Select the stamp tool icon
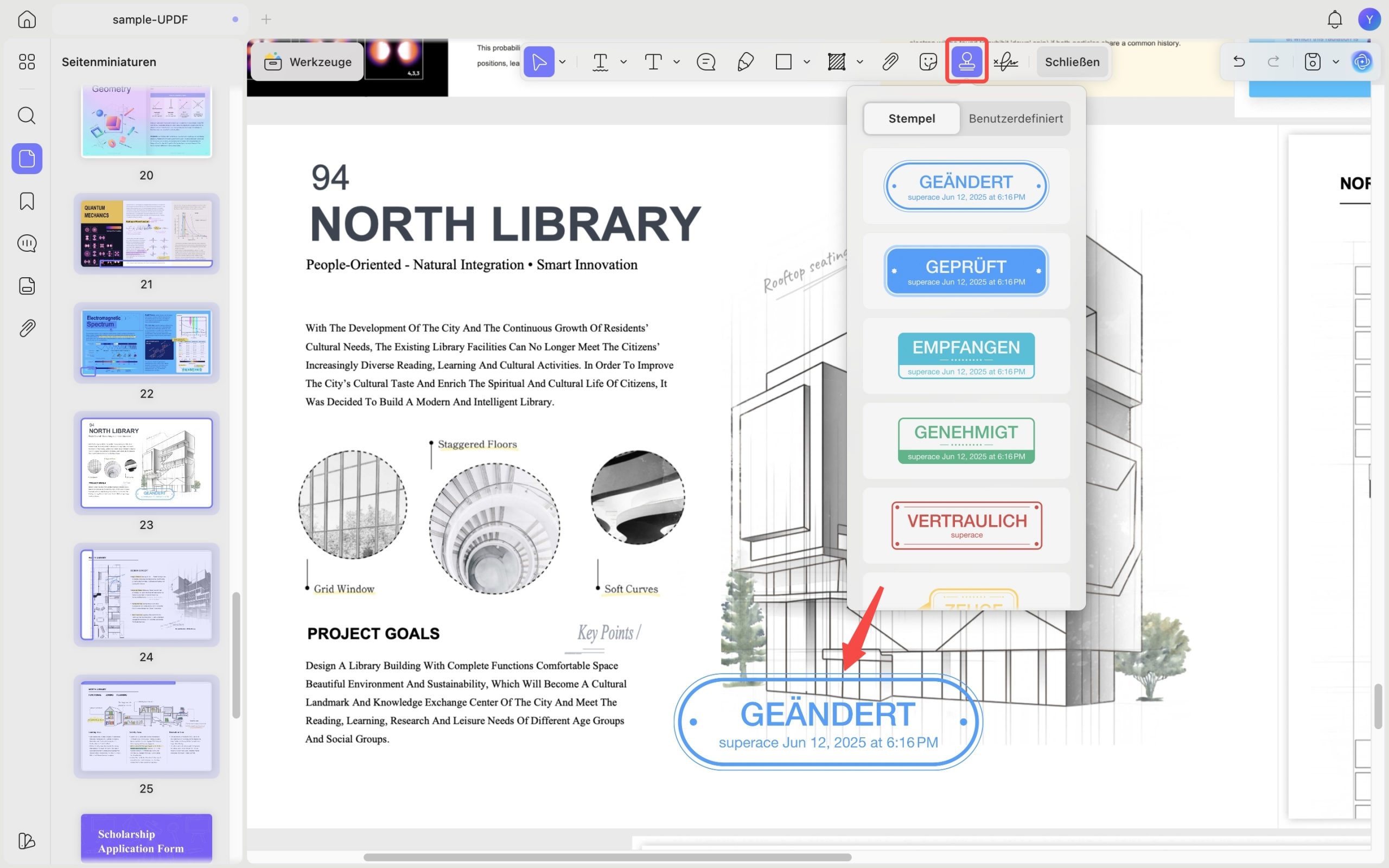This screenshot has width=1389, height=868. pos(966,61)
